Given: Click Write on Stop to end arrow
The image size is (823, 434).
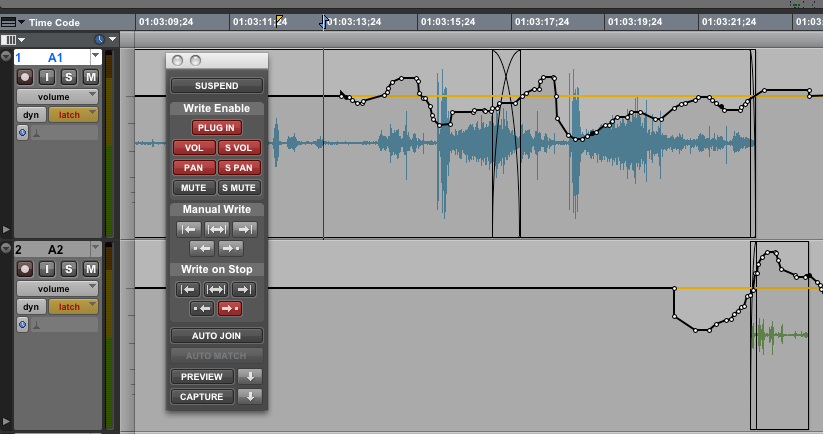Looking at the screenshot, I should (245, 290).
